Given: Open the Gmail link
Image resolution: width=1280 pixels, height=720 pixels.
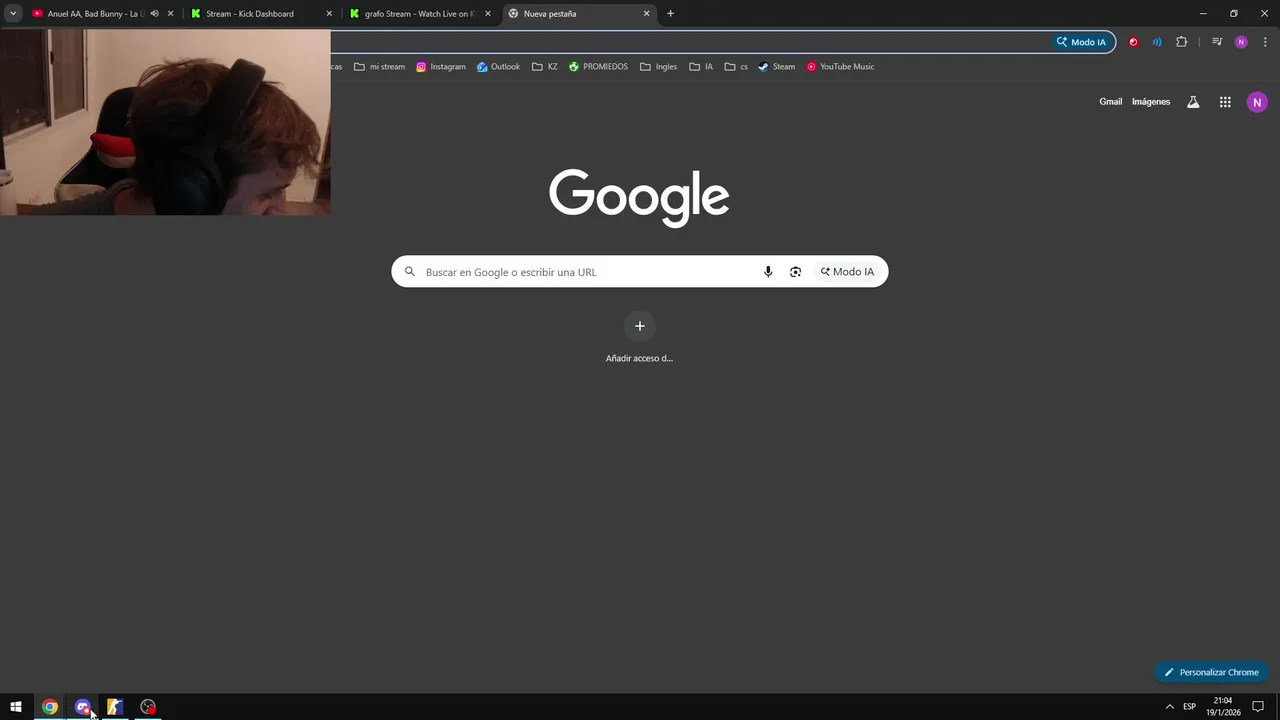Looking at the screenshot, I should 1110,102.
